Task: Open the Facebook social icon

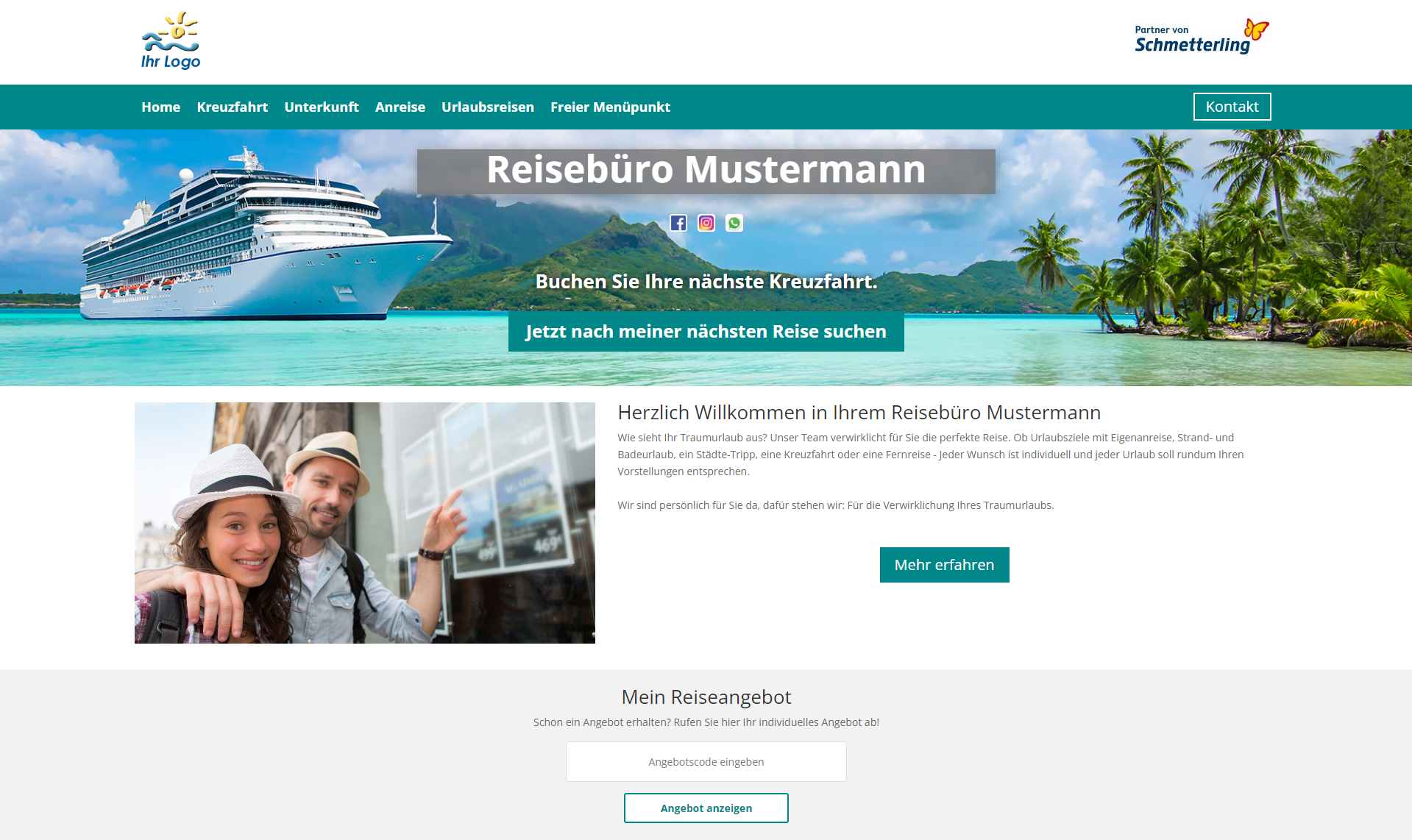Action: 678,223
